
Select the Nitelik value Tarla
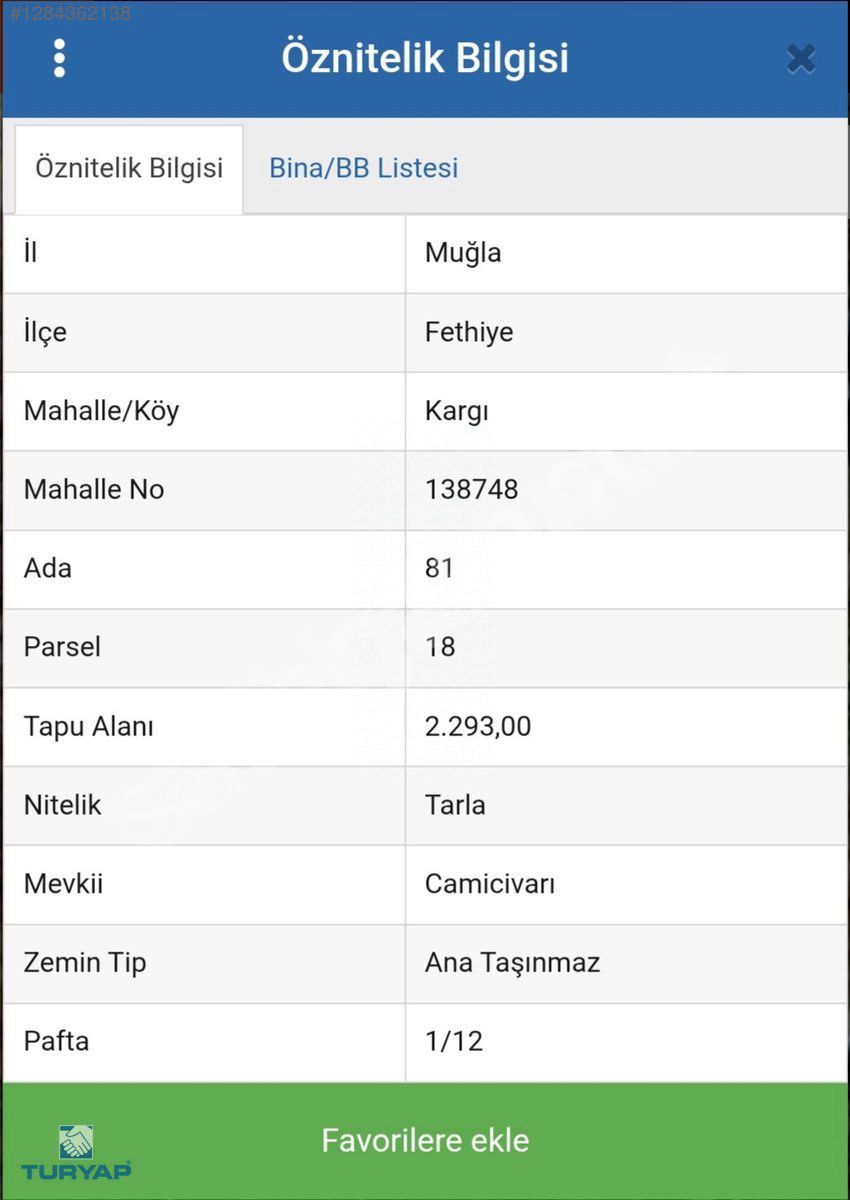tap(455, 805)
